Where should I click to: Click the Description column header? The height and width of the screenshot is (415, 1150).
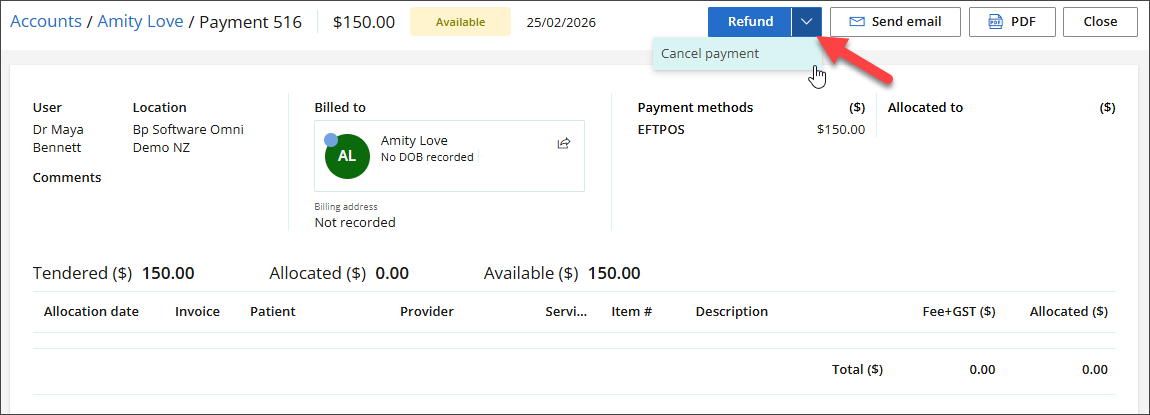coord(731,312)
